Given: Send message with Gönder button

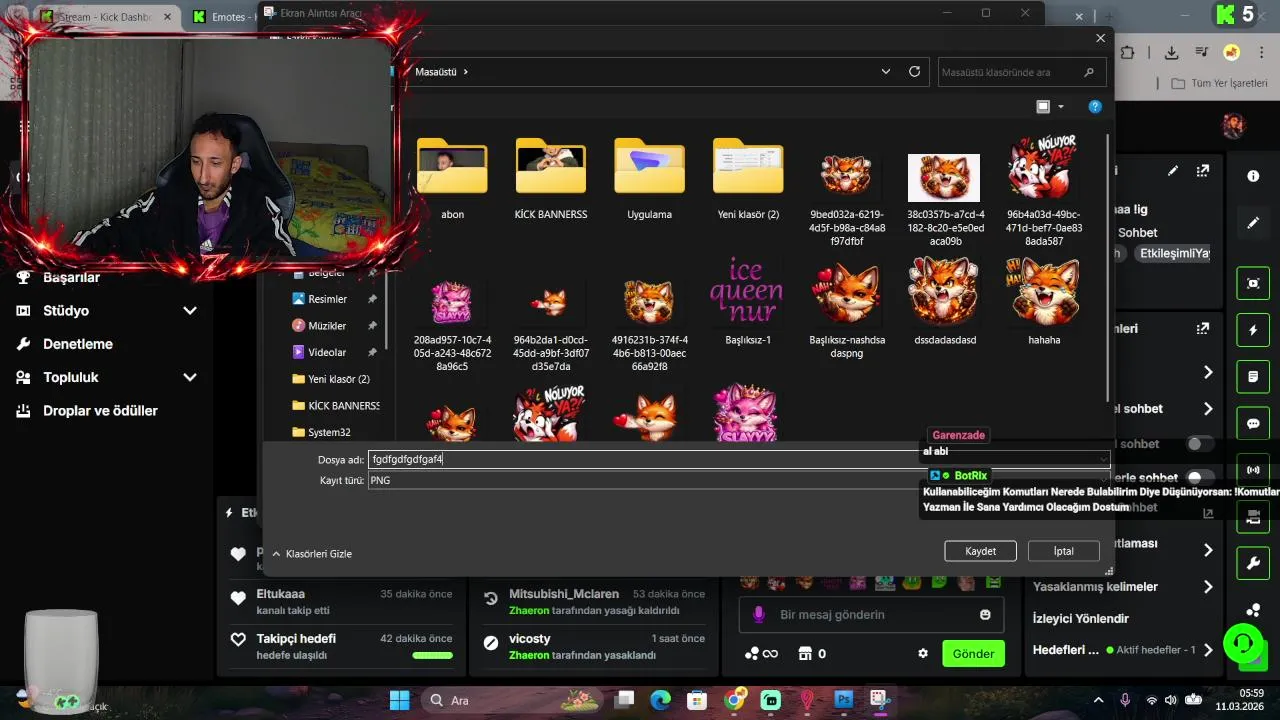Looking at the screenshot, I should [x=973, y=654].
